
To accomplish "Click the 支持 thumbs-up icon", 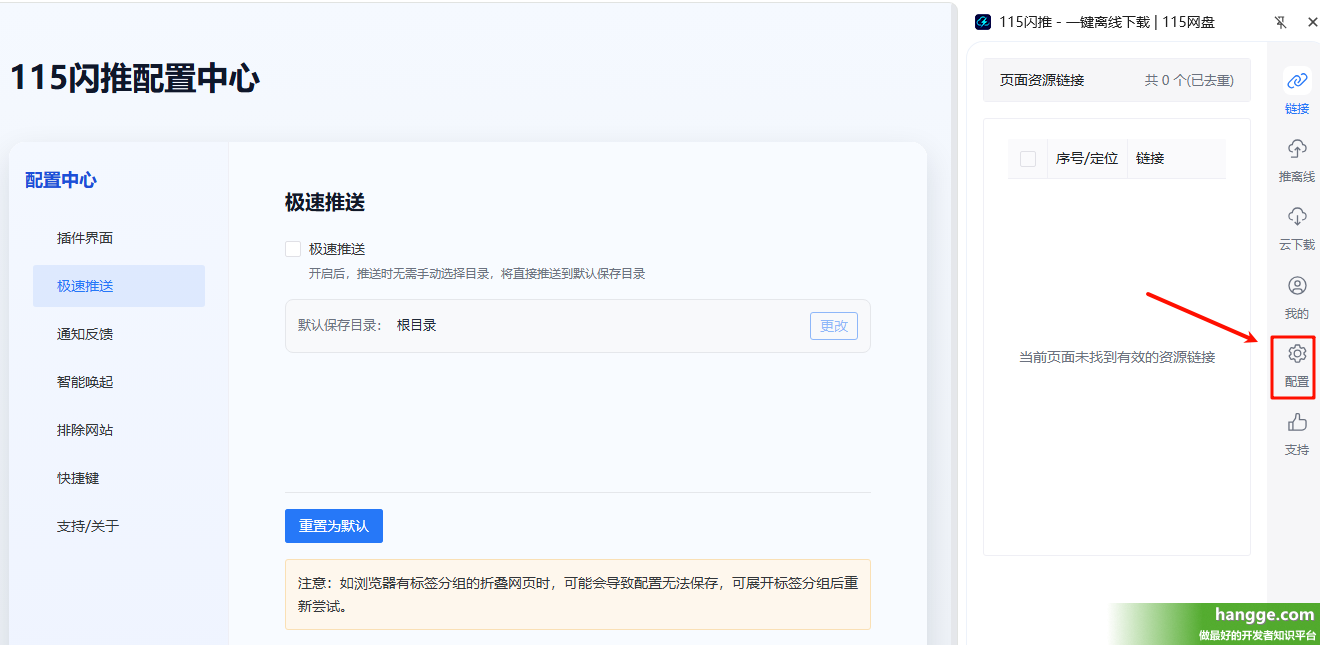I will [x=1297, y=422].
